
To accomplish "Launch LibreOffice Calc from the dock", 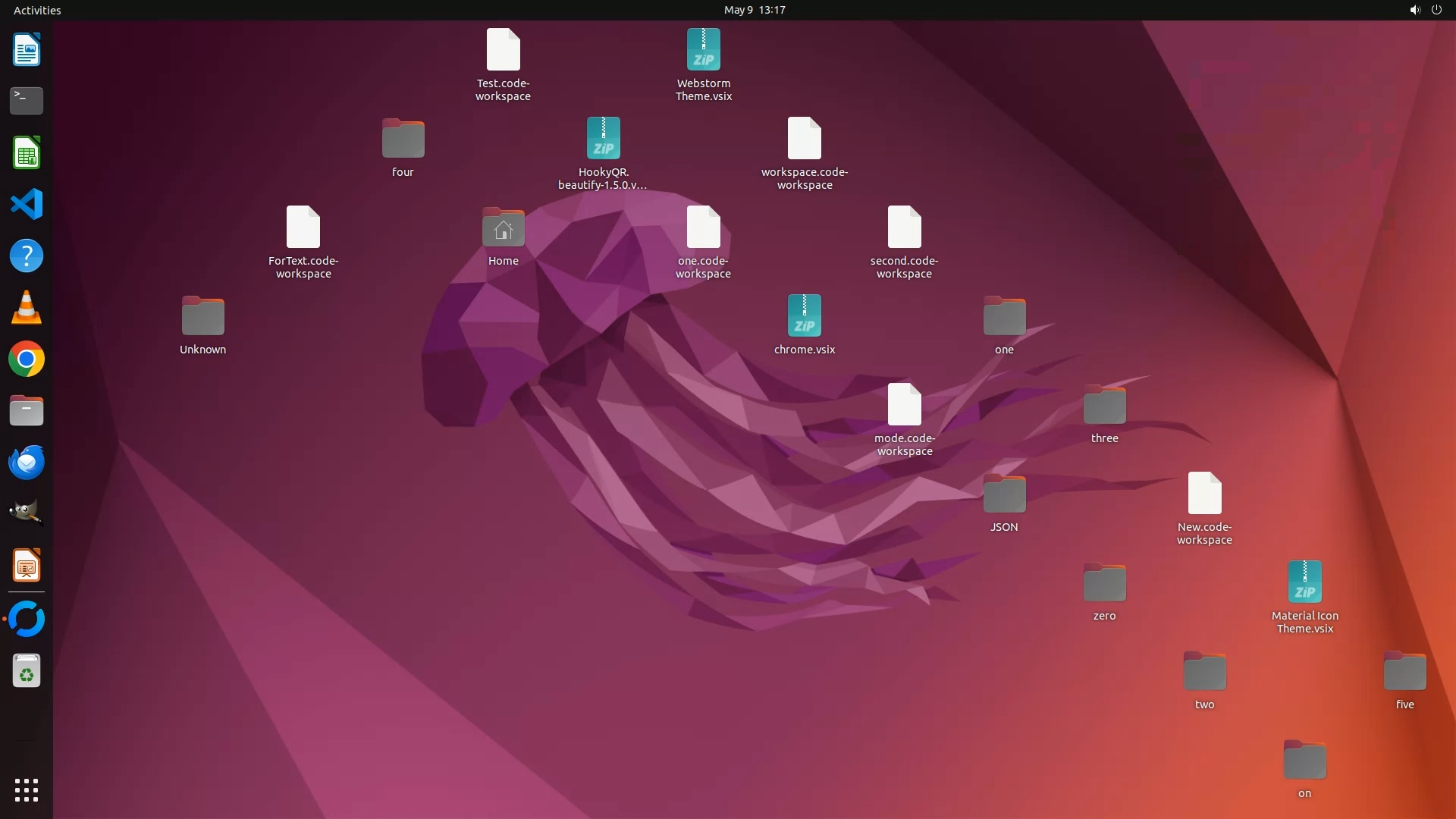I will tap(27, 152).
